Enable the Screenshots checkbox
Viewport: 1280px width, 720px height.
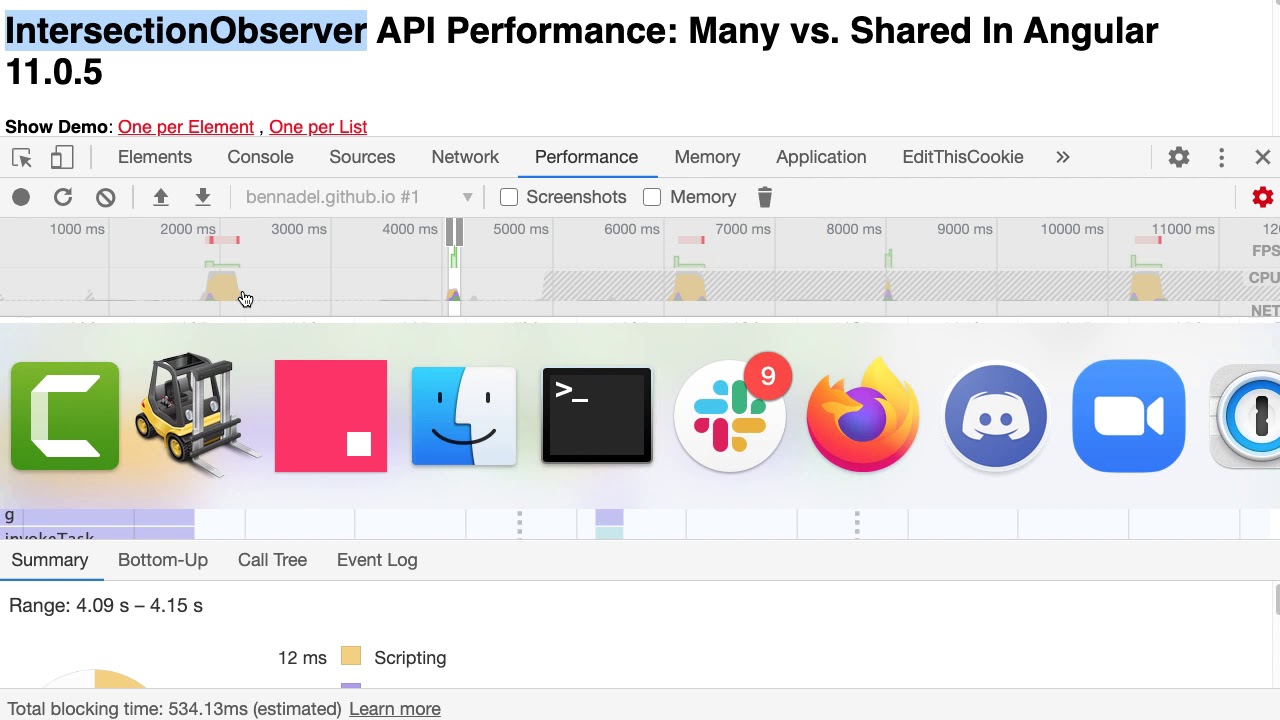click(x=509, y=197)
